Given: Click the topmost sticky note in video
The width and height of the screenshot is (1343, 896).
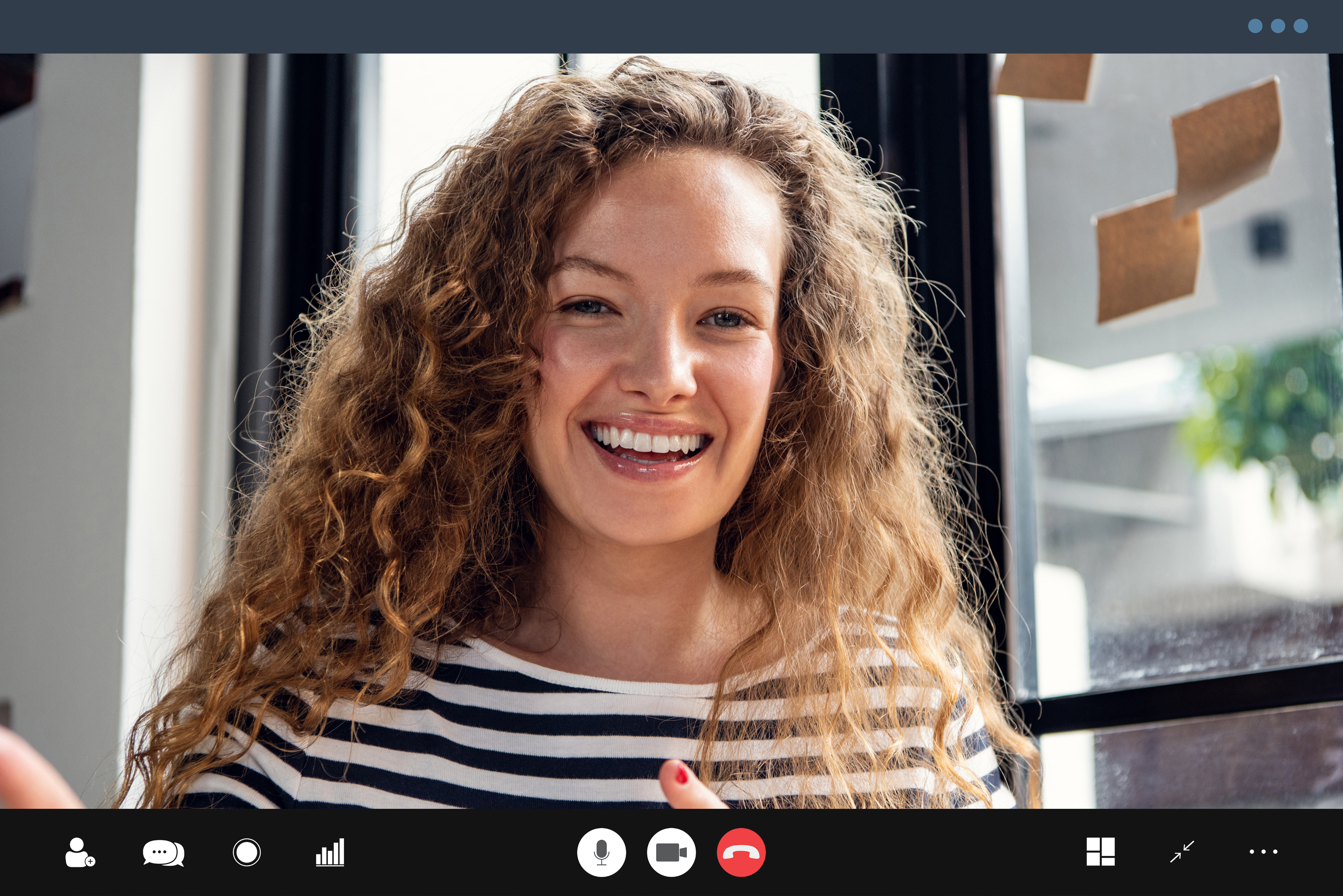Looking at the screenshot, I should coord(1045,76).
